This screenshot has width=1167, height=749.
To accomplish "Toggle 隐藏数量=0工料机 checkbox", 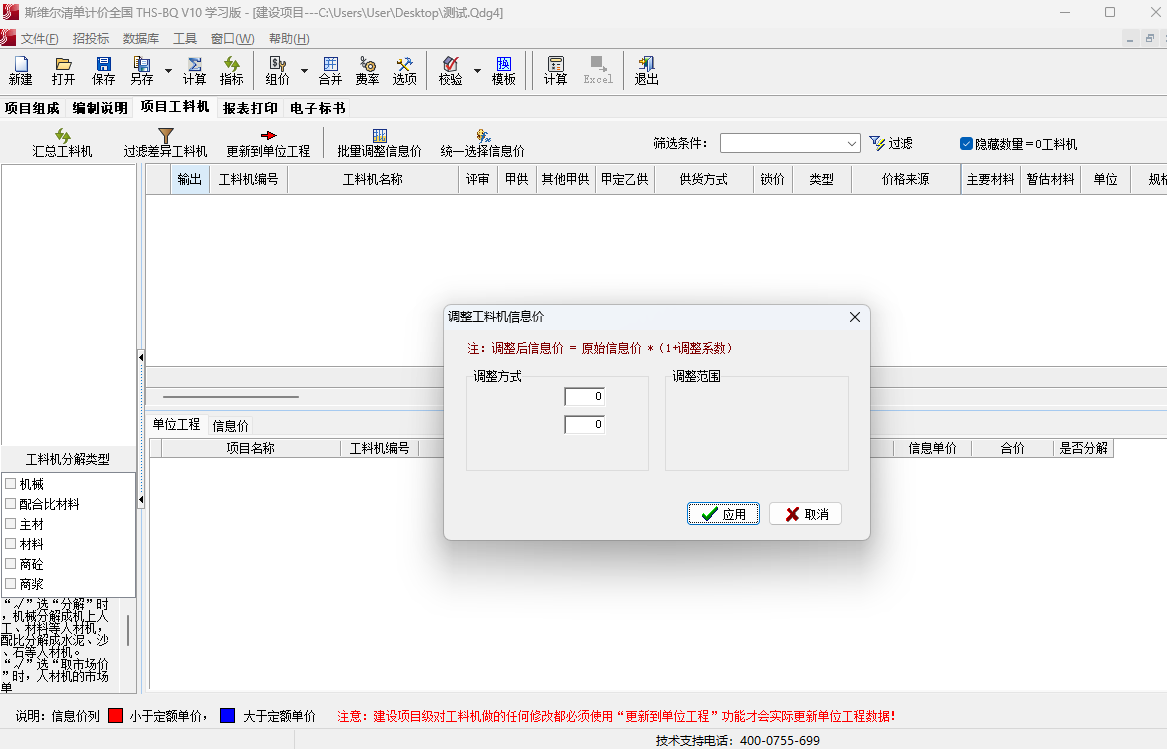I will (x=966, y=144).
